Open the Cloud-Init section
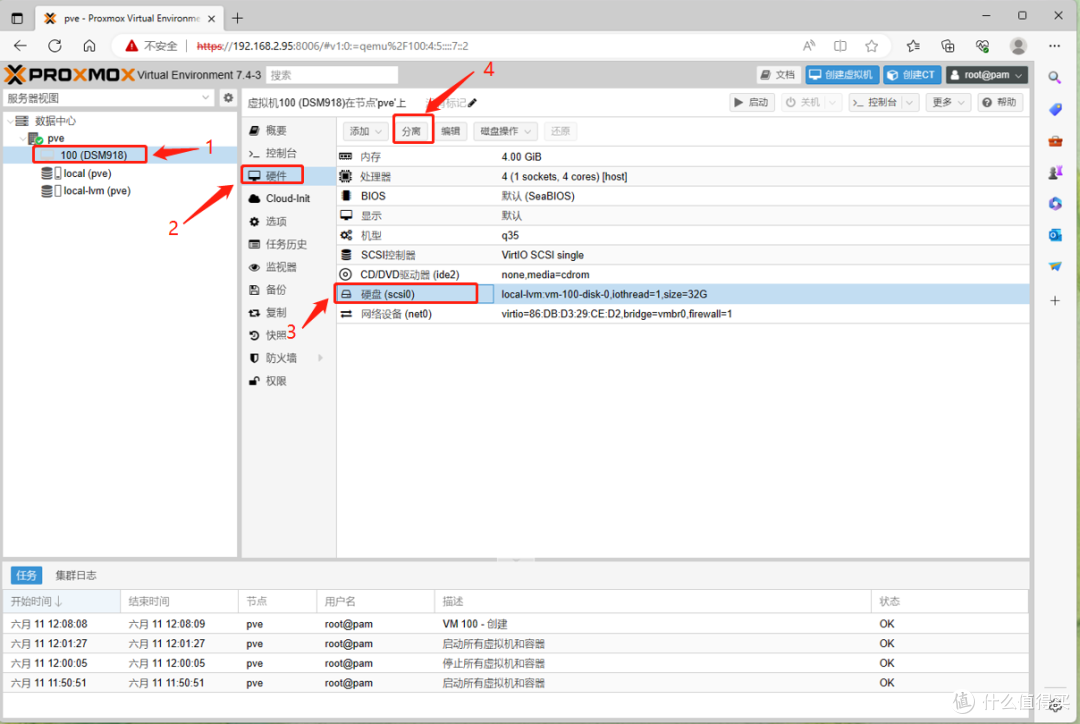Screen dimensions: 1080x724 click(x=289, y=198)
